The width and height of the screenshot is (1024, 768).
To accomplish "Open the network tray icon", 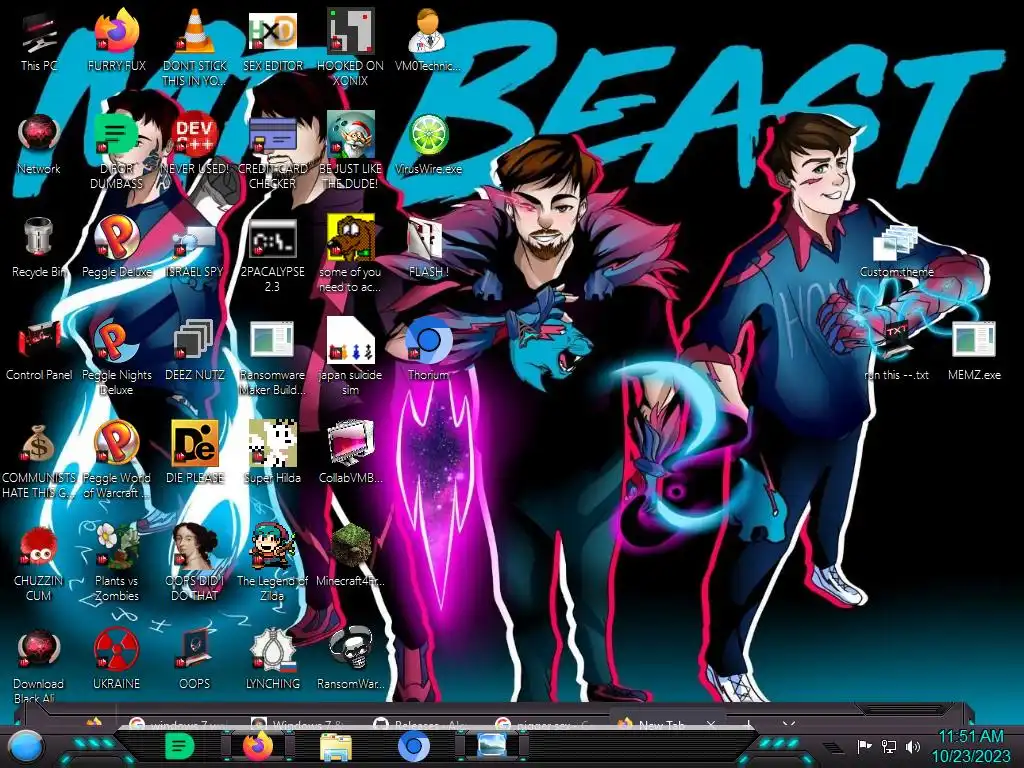I will [x=889, y=746].
